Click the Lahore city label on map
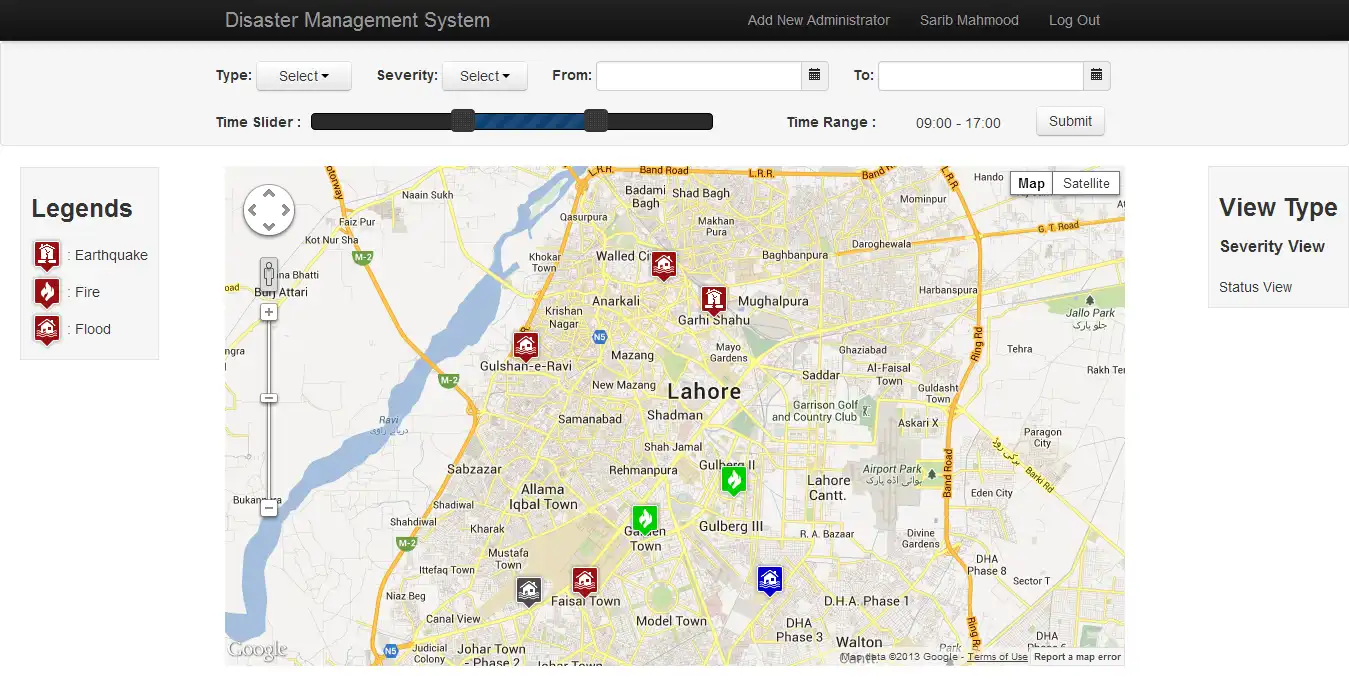This screenshot has width=1349, height=686. click(x=704, y=391)
